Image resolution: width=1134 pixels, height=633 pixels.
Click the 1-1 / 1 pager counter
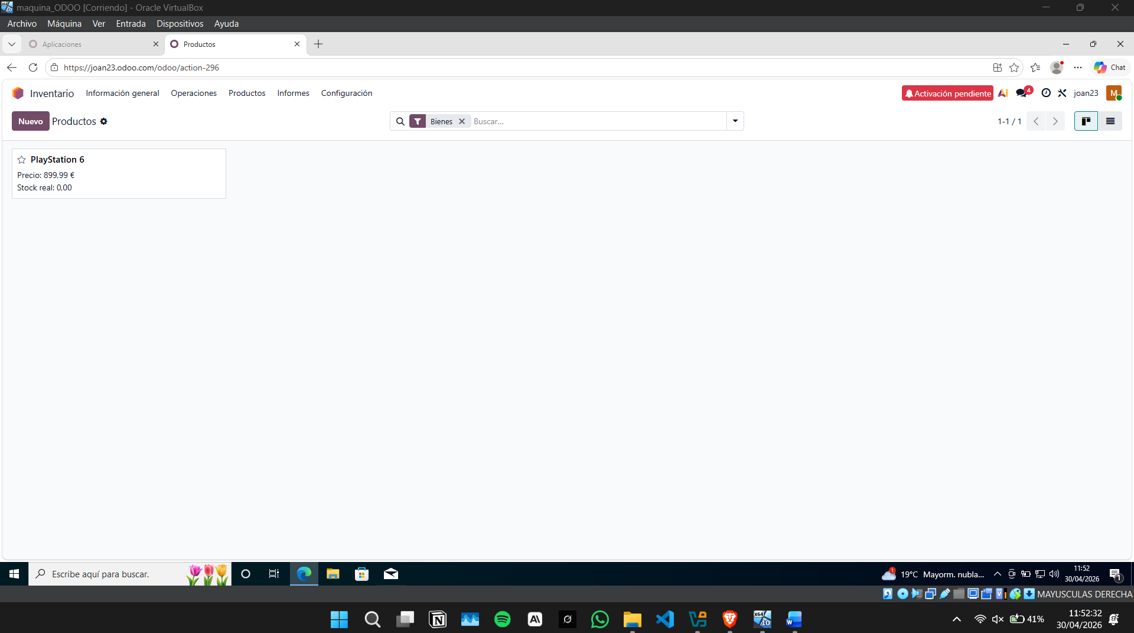click(x=1010, y=122)
